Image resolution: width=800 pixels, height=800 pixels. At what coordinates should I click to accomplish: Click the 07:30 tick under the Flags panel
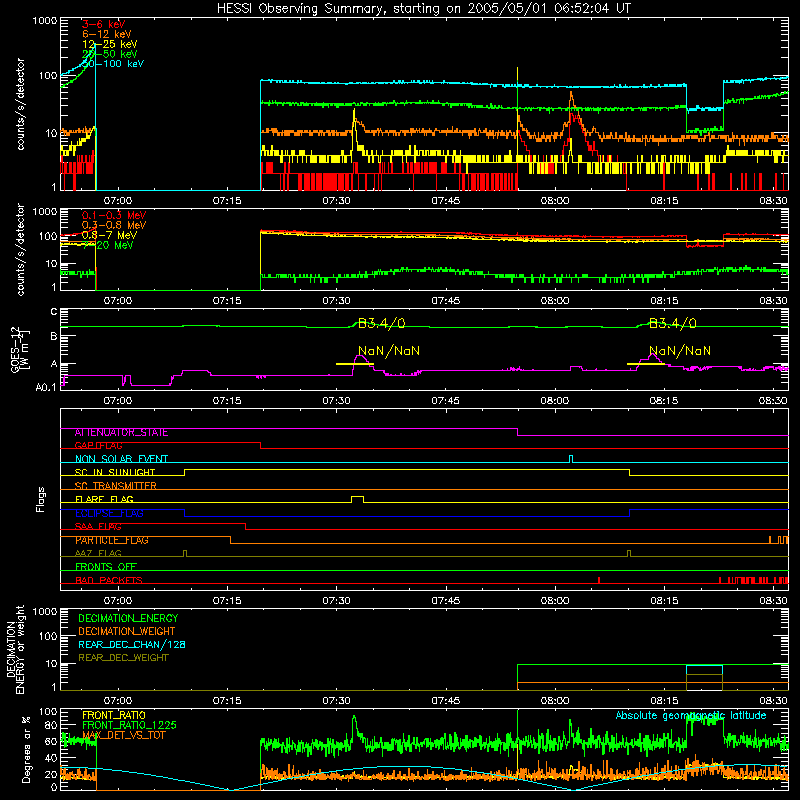pos(336,601)
